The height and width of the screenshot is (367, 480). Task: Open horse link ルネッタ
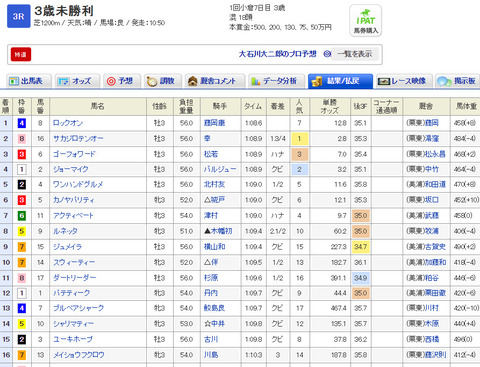[65, 231]
